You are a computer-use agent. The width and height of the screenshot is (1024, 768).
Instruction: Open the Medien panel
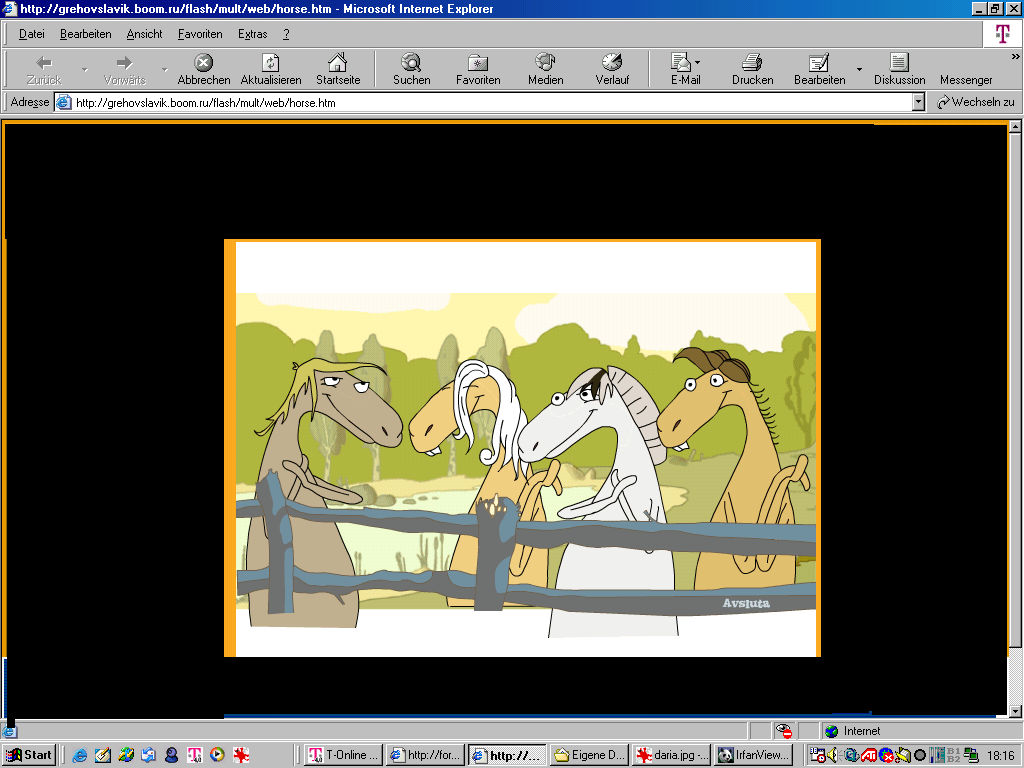tap(545, 69)
